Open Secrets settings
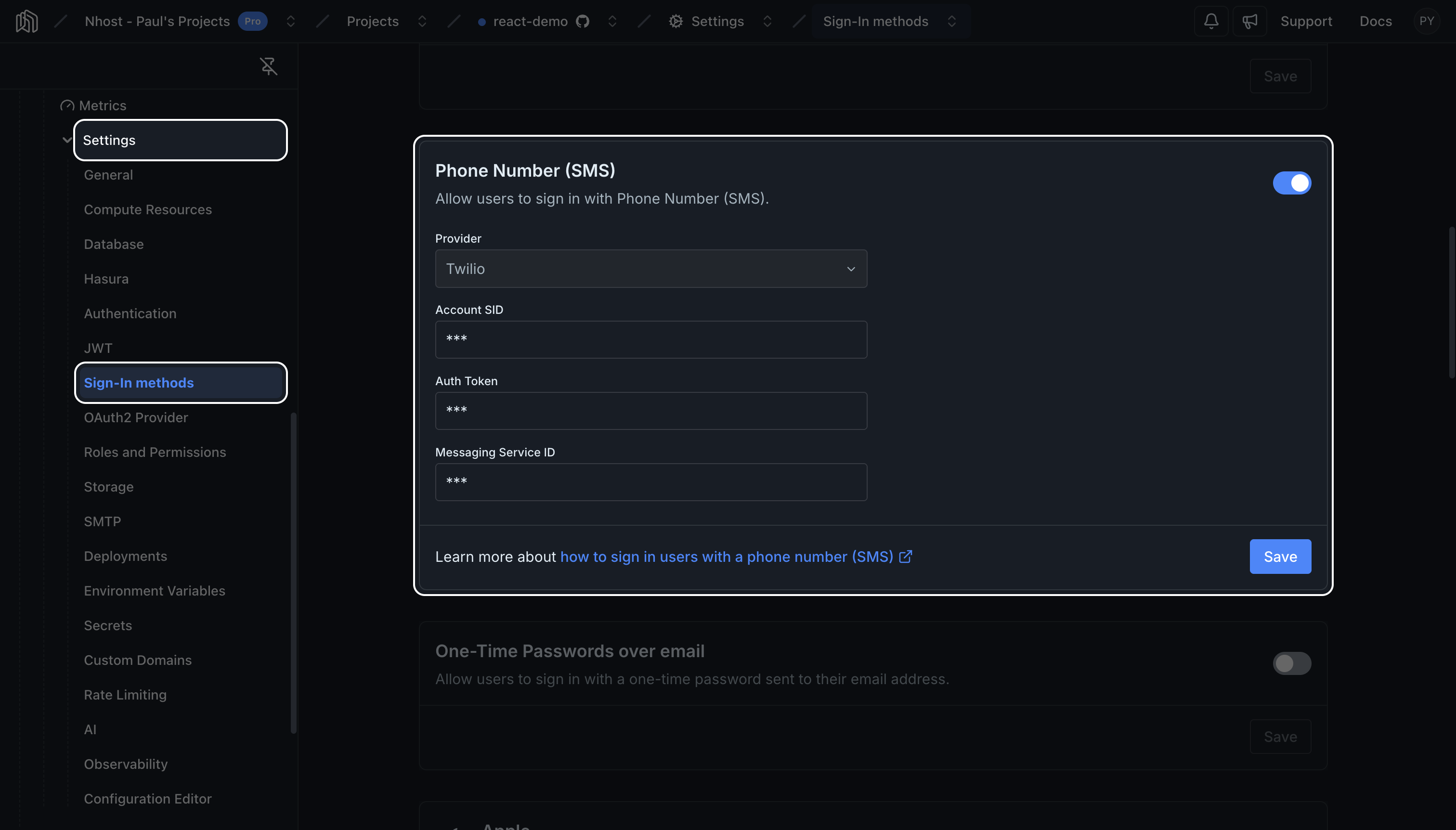Viewport: 1456px width, 830px height. click(108, 626)
